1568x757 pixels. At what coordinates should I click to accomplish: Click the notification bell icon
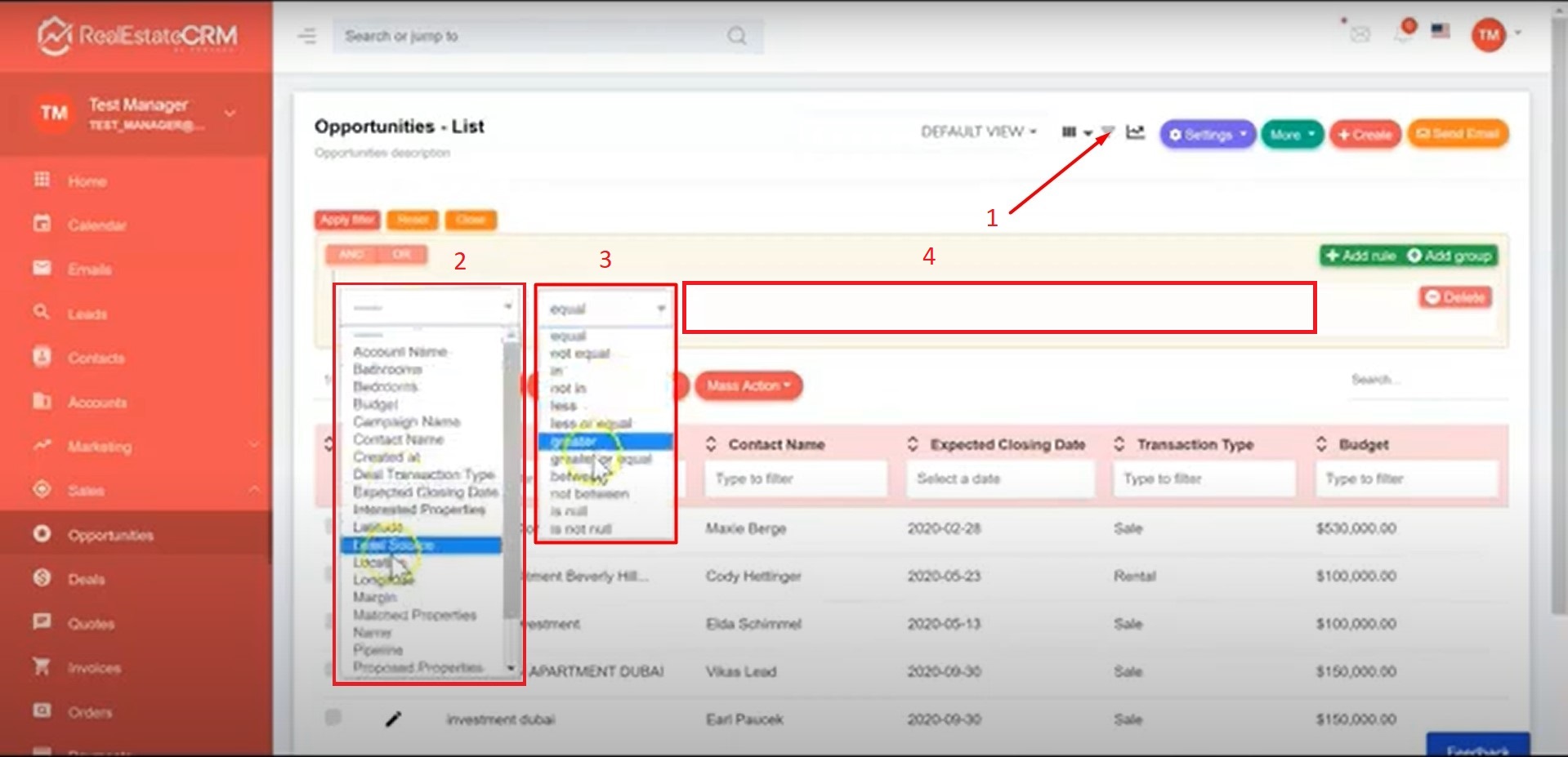pyautogui.click(x=1404, y=33)
